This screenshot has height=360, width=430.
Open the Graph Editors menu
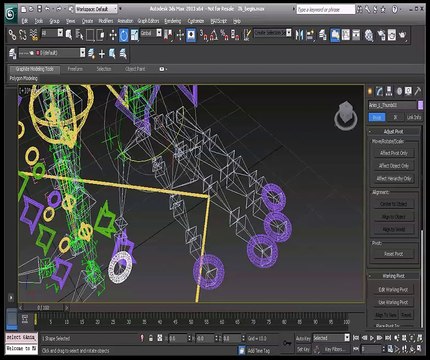click(x=148, y=21)
